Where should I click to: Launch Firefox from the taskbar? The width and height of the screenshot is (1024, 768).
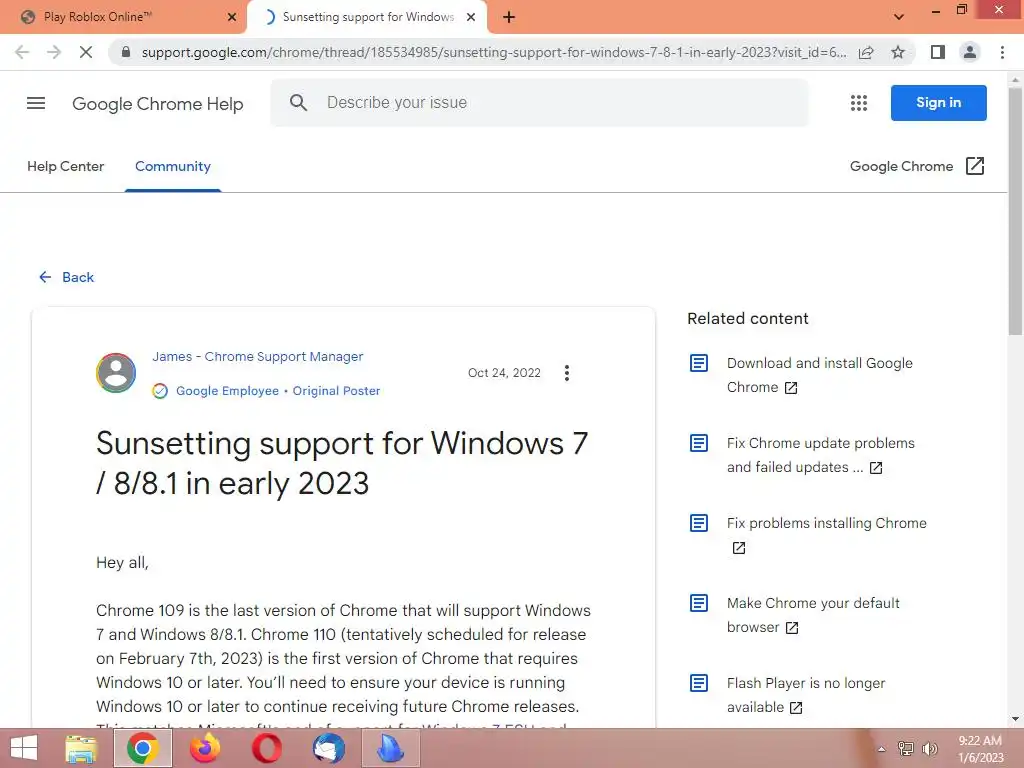coord(204,748)
